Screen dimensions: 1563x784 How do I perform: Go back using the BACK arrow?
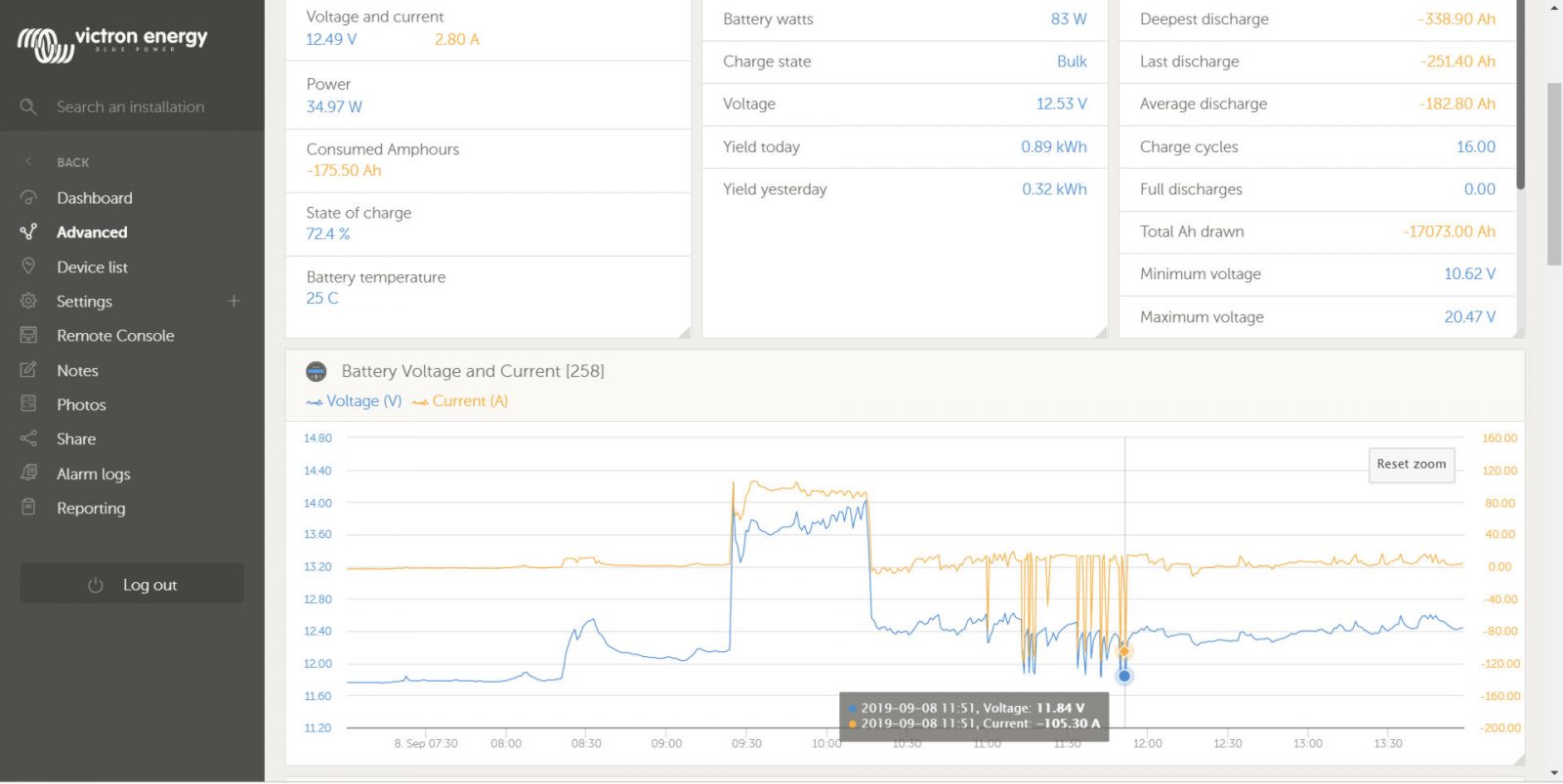29,162
